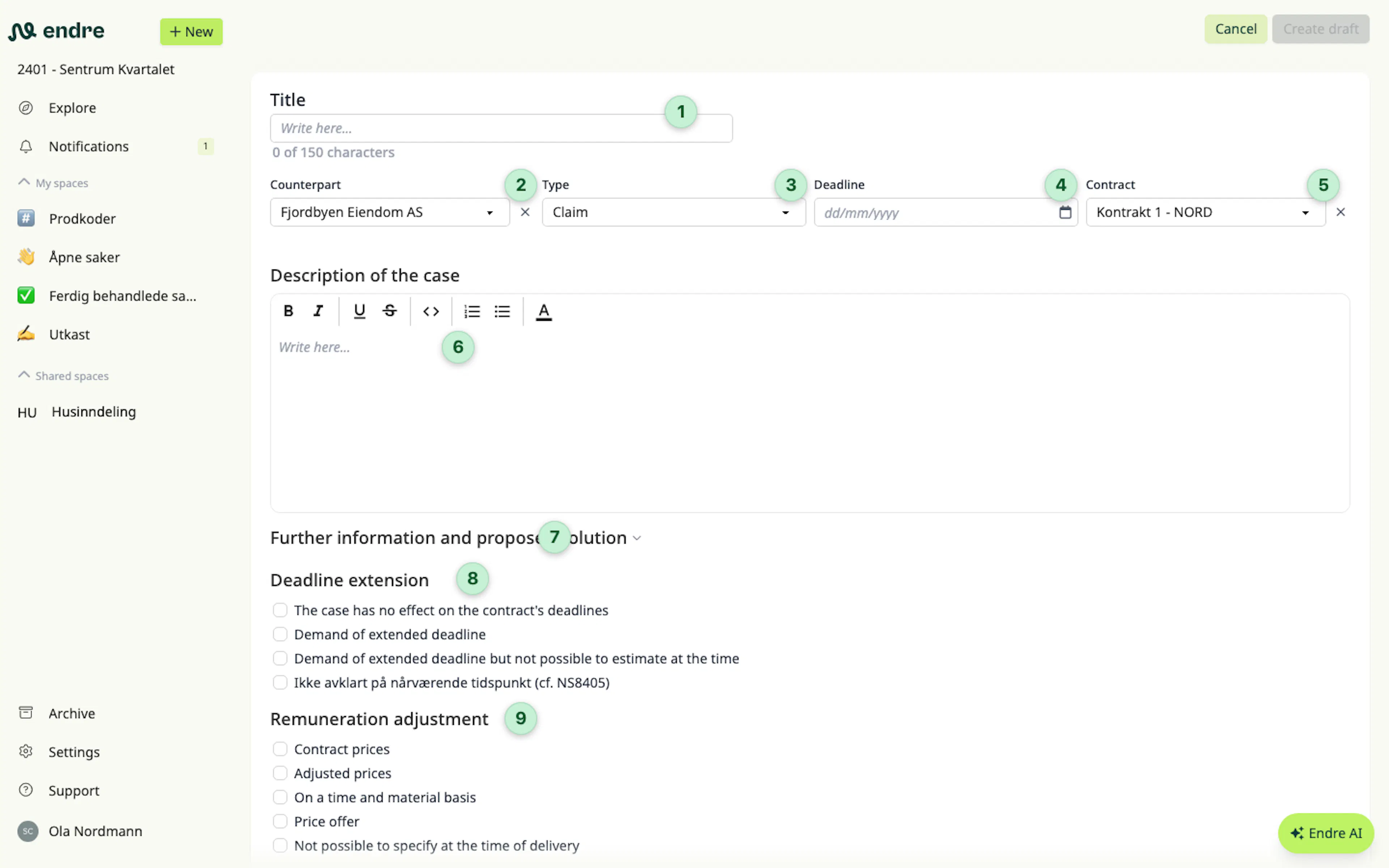Image resolution: width=1389 pixels, height=868 pixels.
Task: Check 'Contract prices'
Action: [x=280, y=749]
